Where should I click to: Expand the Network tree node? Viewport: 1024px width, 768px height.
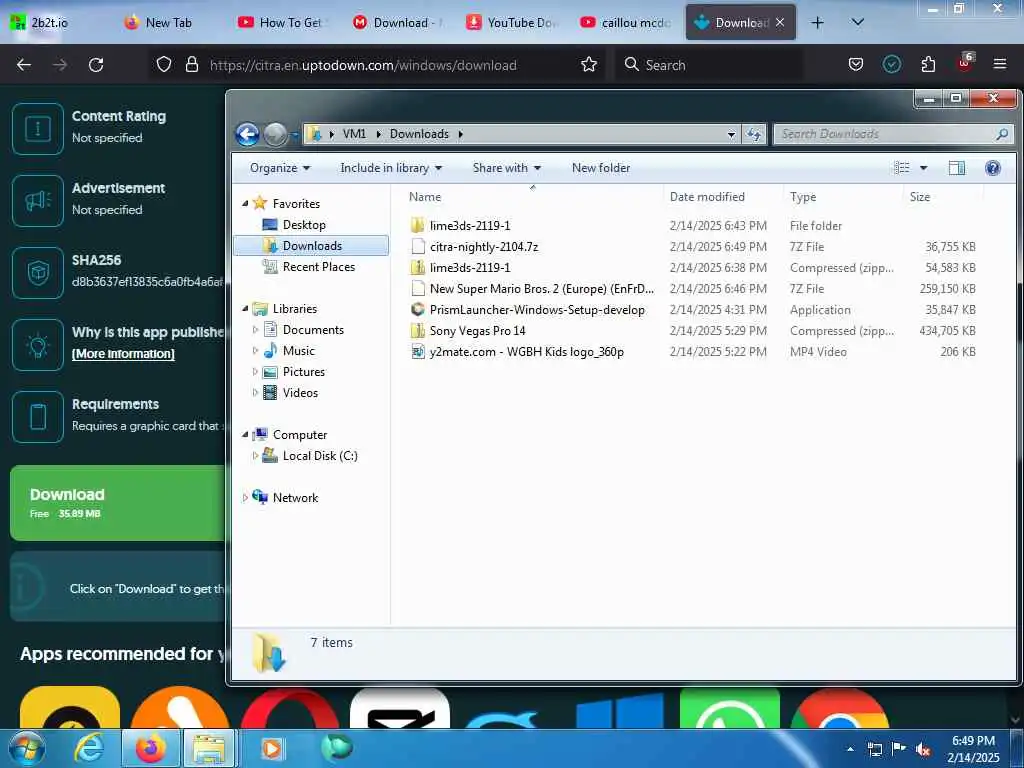pyautogui.click(x=245, y=498)
